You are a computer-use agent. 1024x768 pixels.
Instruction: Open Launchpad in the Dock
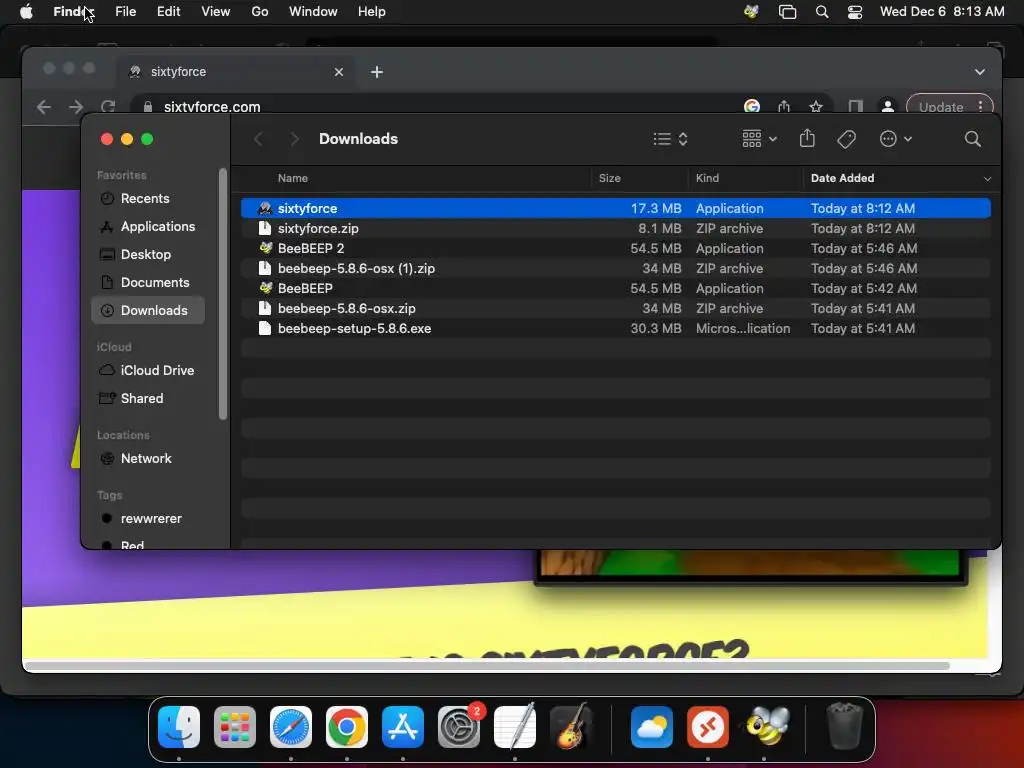point(235,726)
